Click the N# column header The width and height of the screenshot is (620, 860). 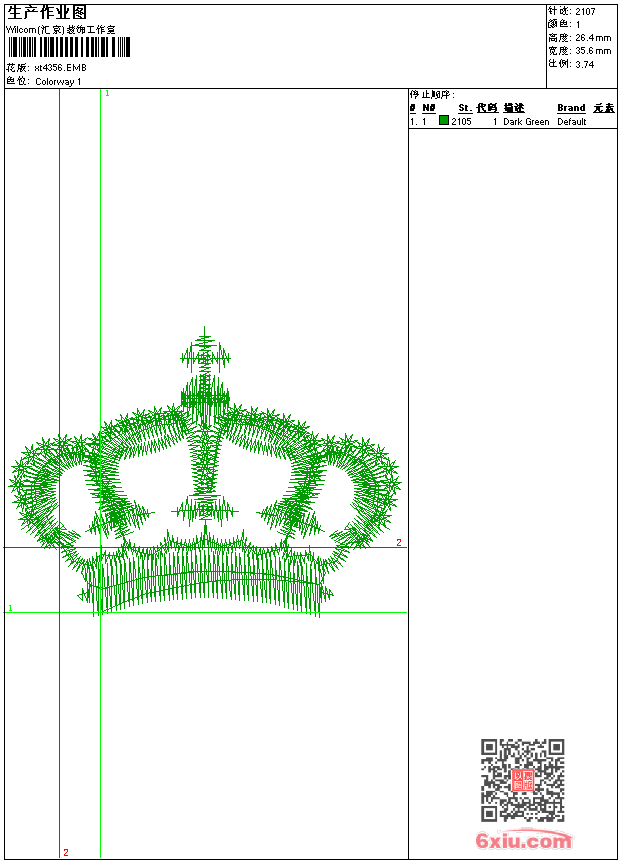click(429, 108)
